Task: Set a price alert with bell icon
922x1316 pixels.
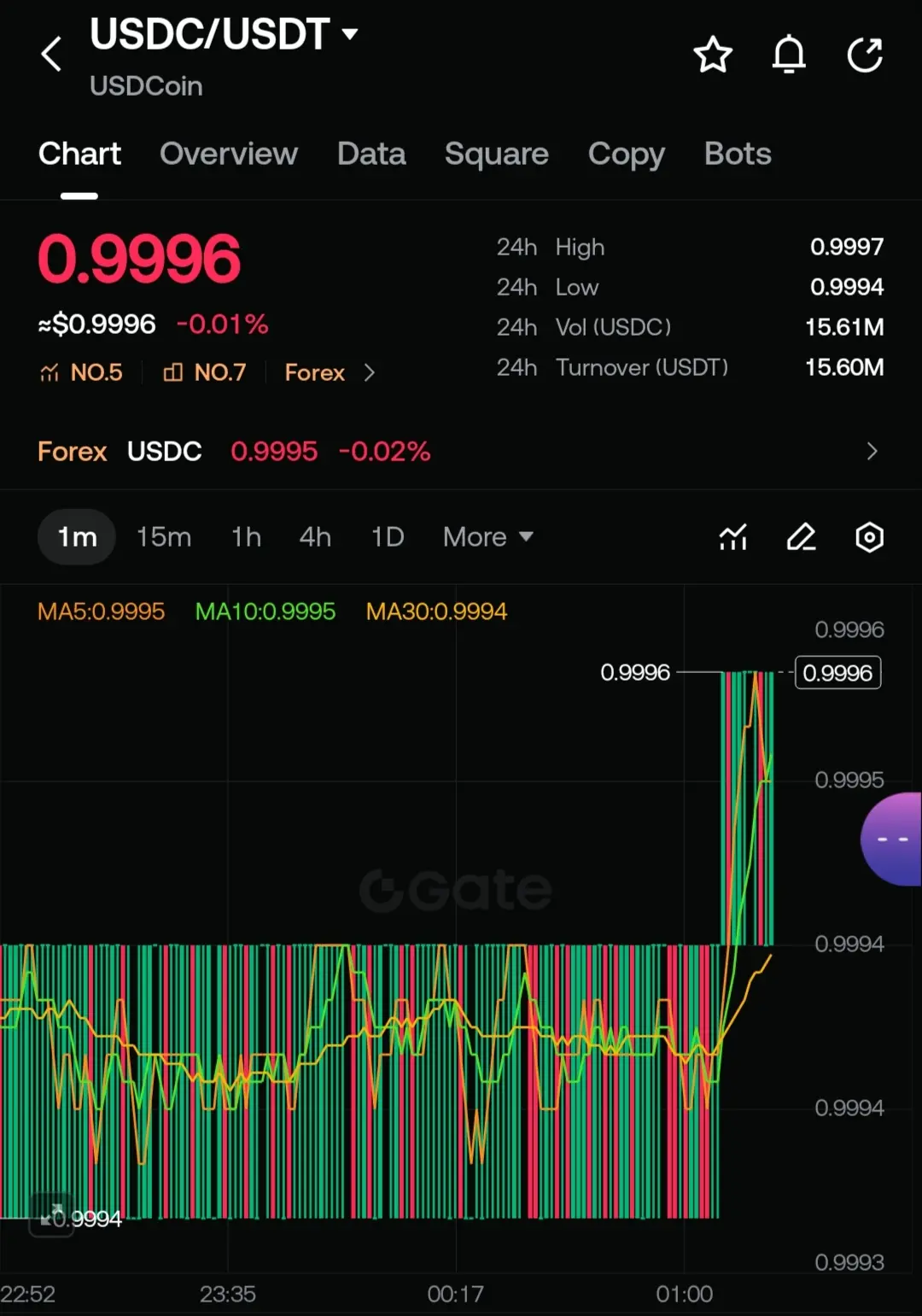Action: pos(789,55)
